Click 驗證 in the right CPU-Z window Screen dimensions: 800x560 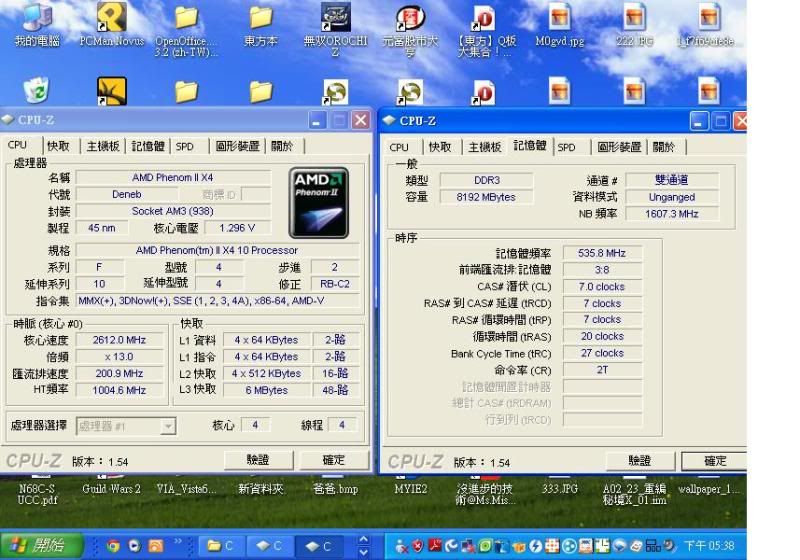[x=640, y=461]
